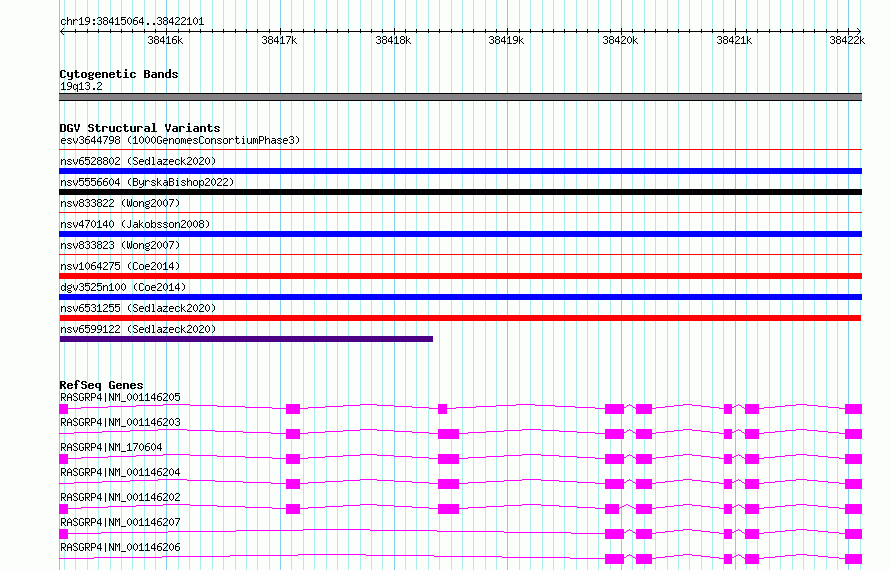
Task: Open variant nsv6531255 (Sedlazeck2020) label
Action: coord(138,308)
